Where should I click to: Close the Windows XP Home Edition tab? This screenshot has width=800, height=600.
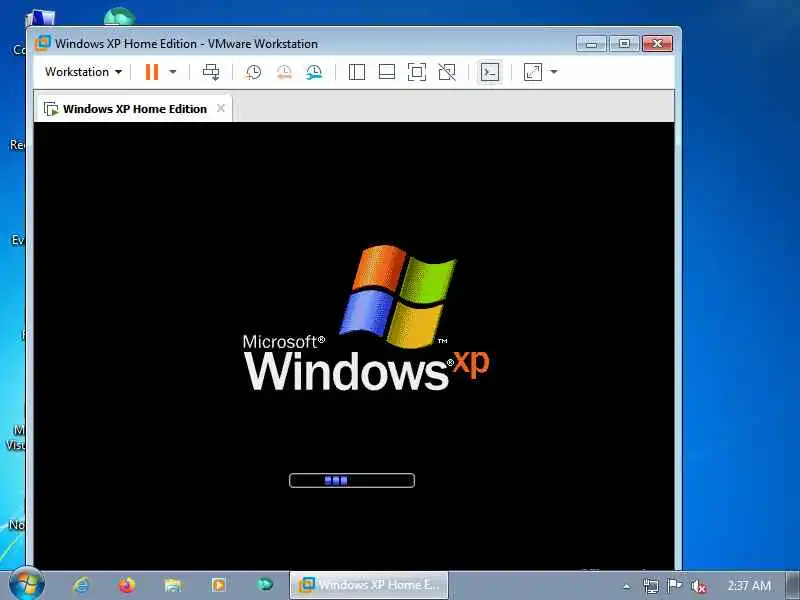(x=220, y=108)
